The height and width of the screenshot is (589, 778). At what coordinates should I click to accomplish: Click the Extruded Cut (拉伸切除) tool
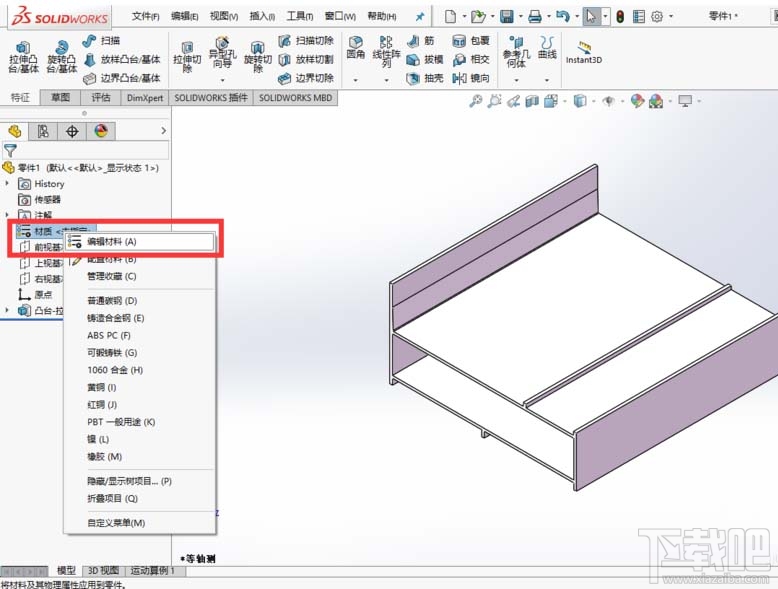click(x=187, y=58)
